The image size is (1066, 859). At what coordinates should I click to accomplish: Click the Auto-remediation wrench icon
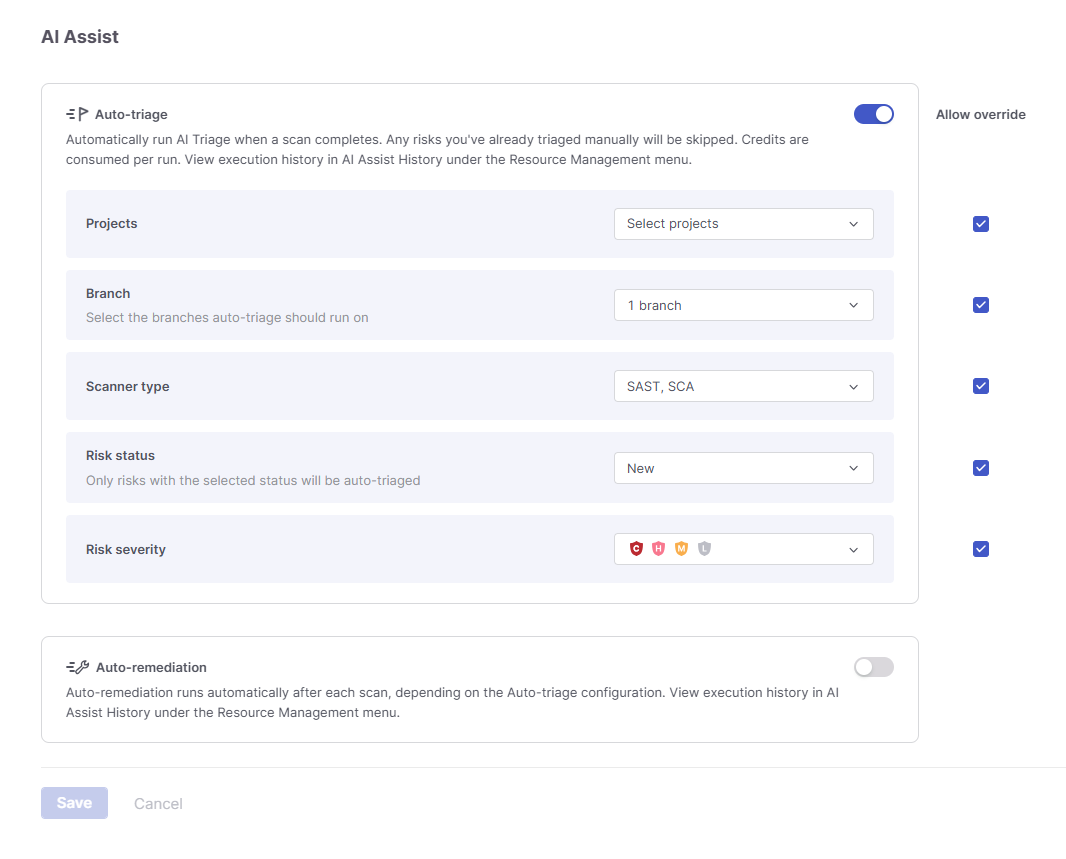[x=78, y=667]
